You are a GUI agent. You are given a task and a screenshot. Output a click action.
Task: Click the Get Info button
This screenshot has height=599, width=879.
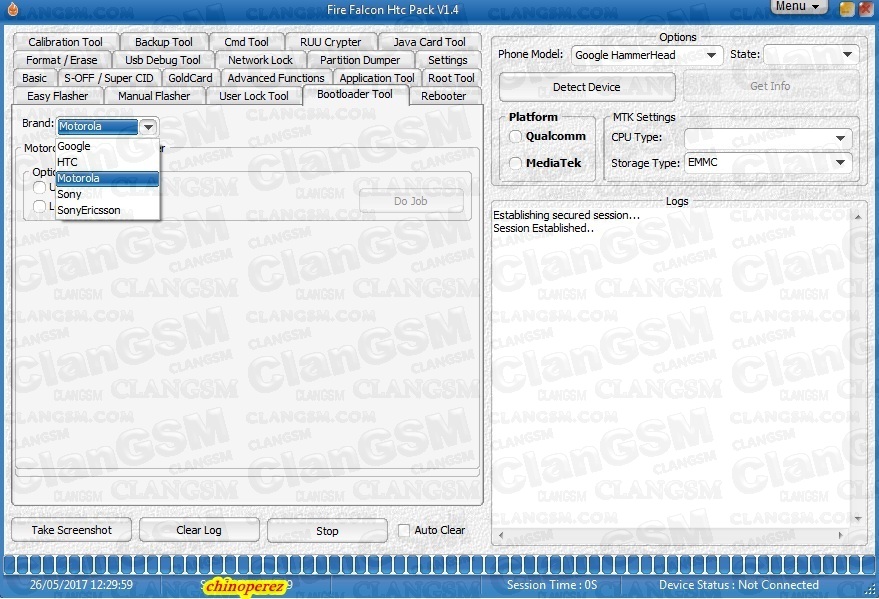pos(770,86)
